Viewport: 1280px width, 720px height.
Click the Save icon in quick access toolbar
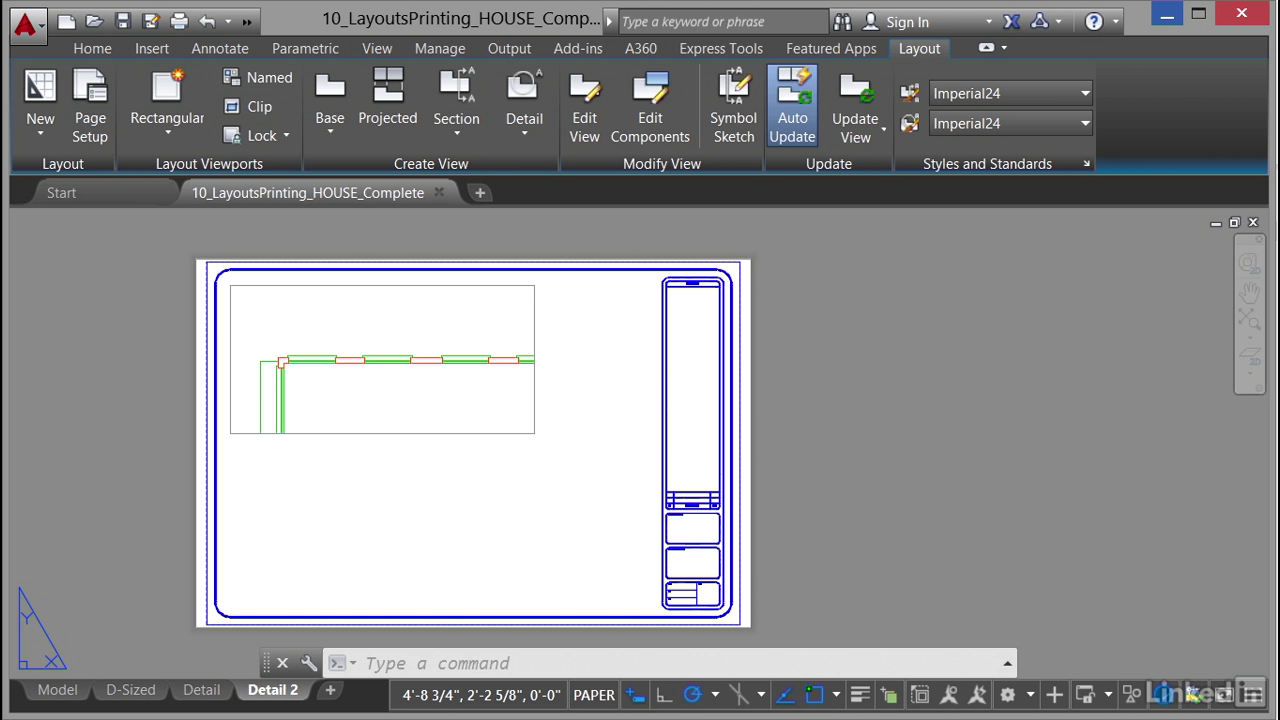(x=122, y=21)
